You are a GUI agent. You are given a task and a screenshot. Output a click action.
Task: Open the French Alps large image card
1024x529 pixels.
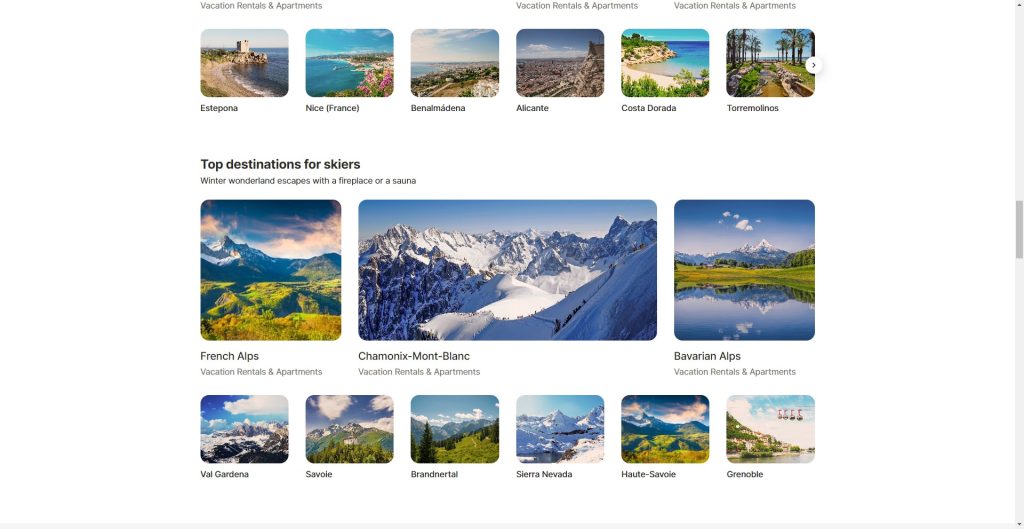tap(270, 270)
